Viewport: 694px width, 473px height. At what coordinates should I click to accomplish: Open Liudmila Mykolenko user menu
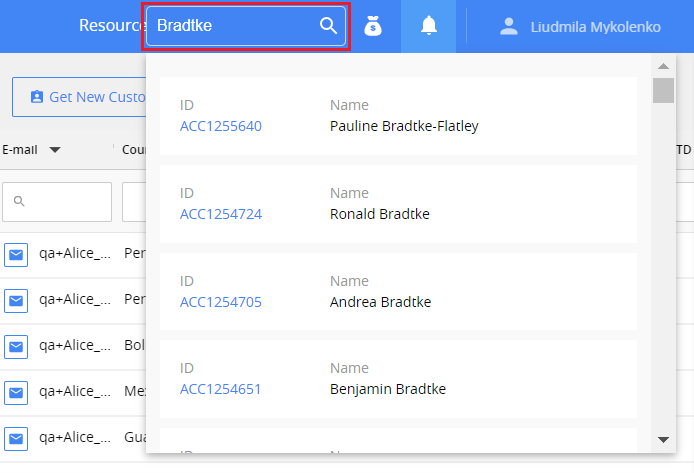(x=594, y=27)
